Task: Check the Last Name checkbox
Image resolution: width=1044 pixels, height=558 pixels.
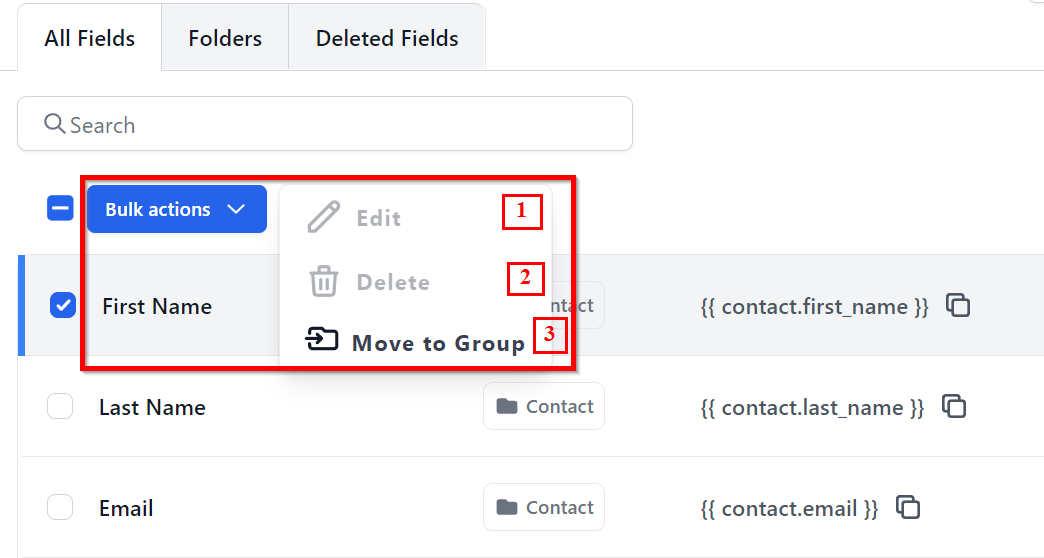Action: [60, 406]
